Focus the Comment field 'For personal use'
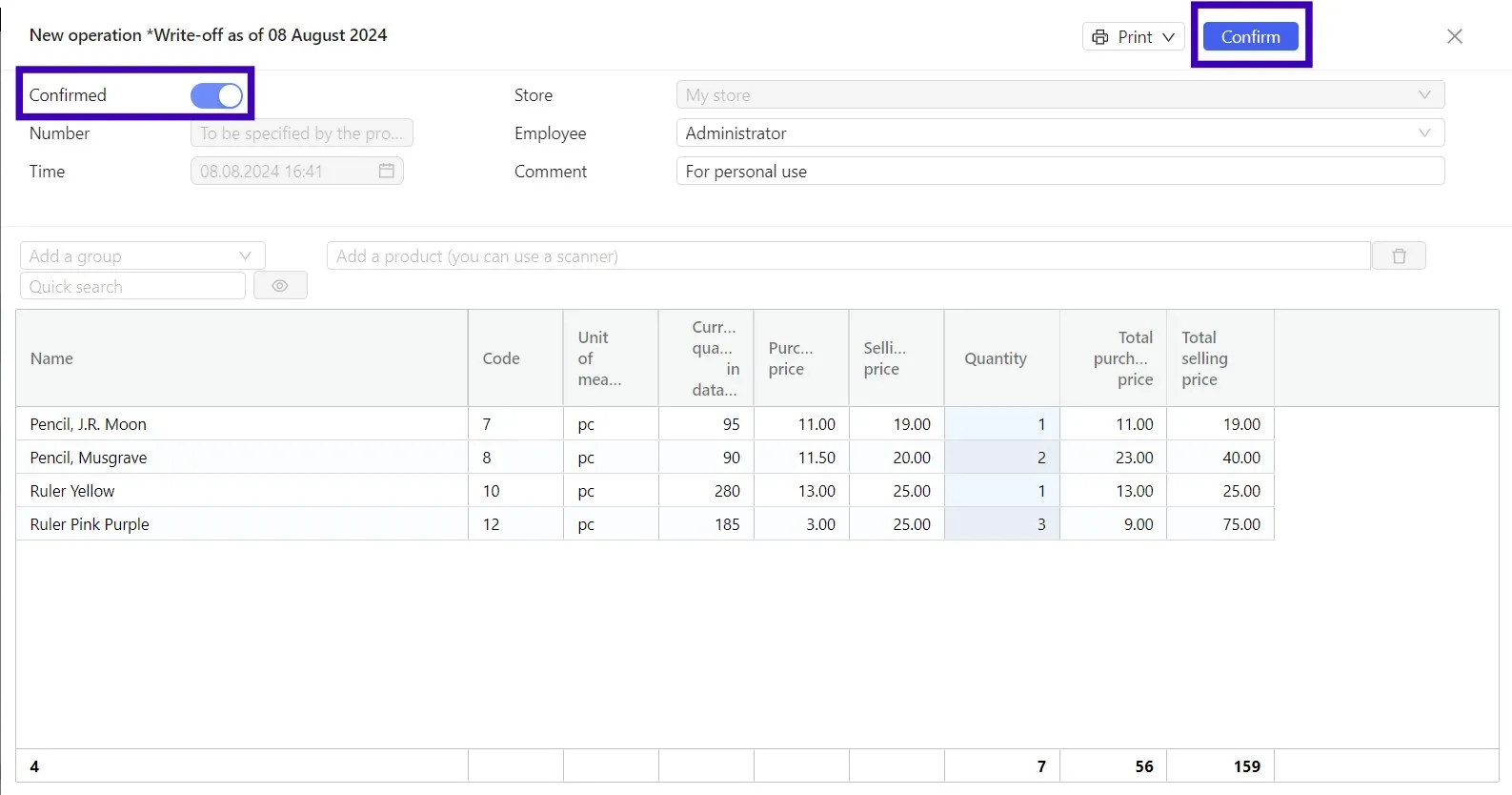 pyautogui.click(x=1060, y=172)
